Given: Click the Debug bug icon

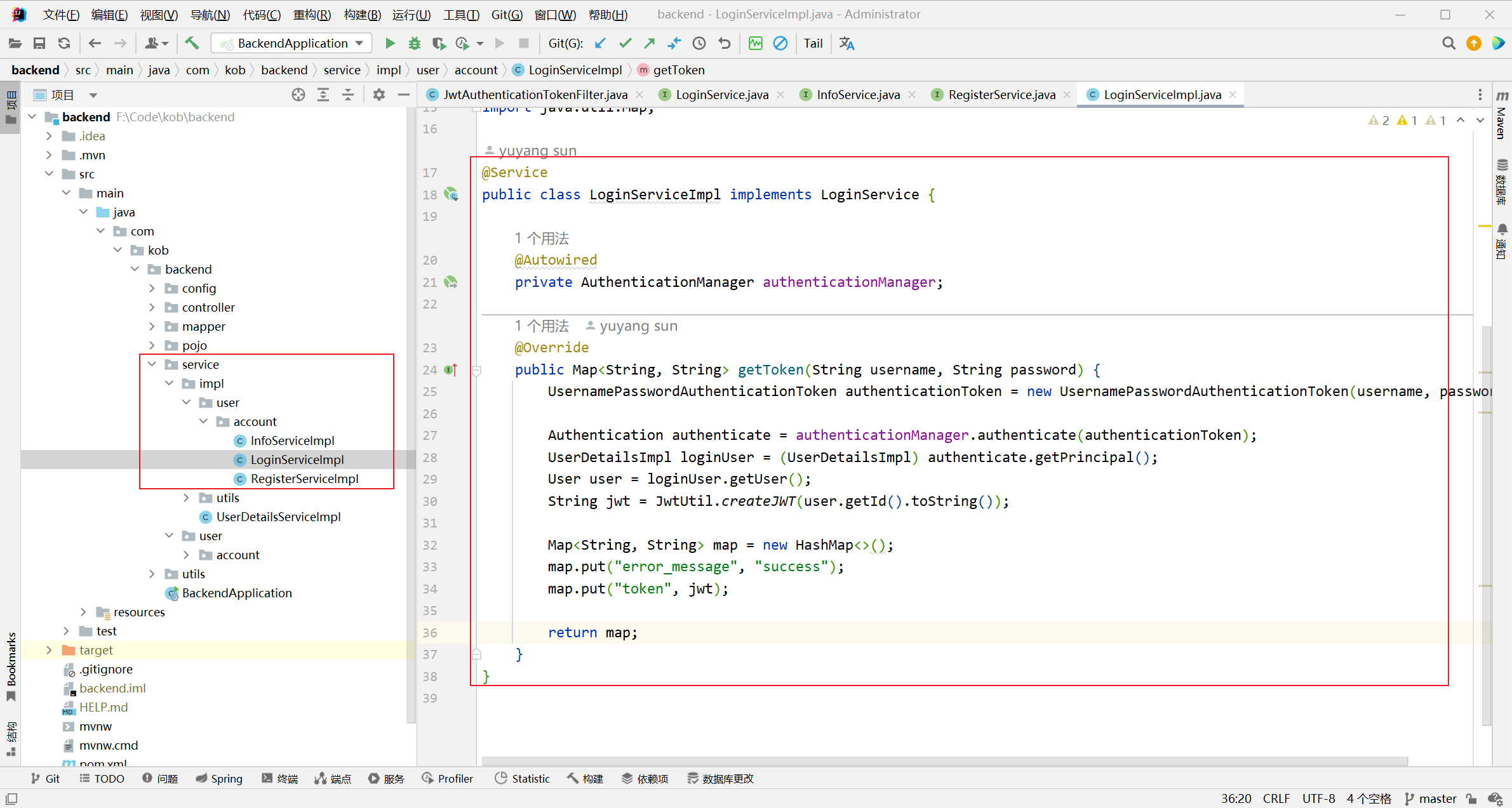Looking at the screenshot, I should (x=414, y=43).
